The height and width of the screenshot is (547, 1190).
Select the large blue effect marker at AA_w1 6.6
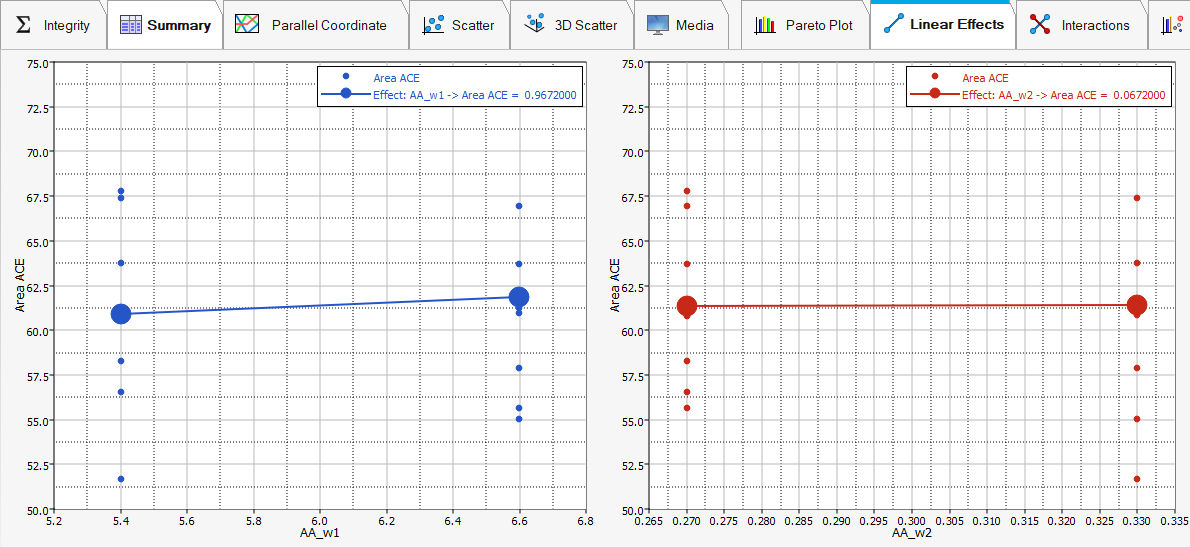pos(519,297)
